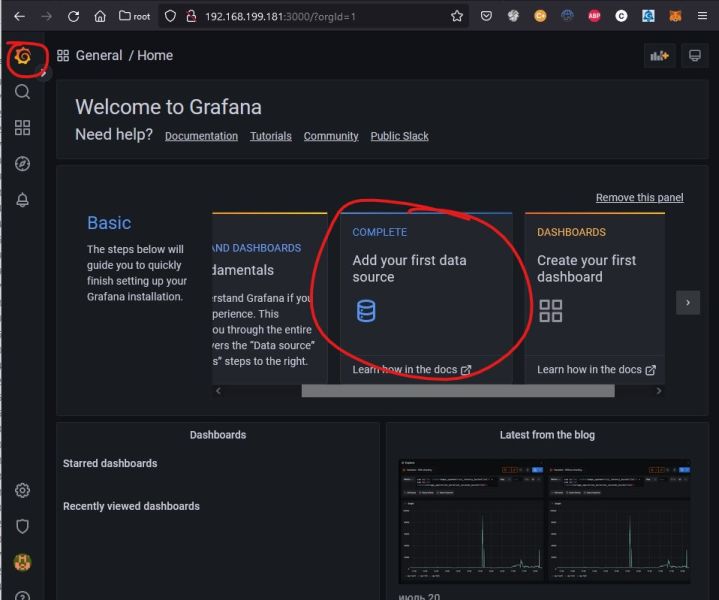Open the MetaMask fox extension icon

coord(675,17)
